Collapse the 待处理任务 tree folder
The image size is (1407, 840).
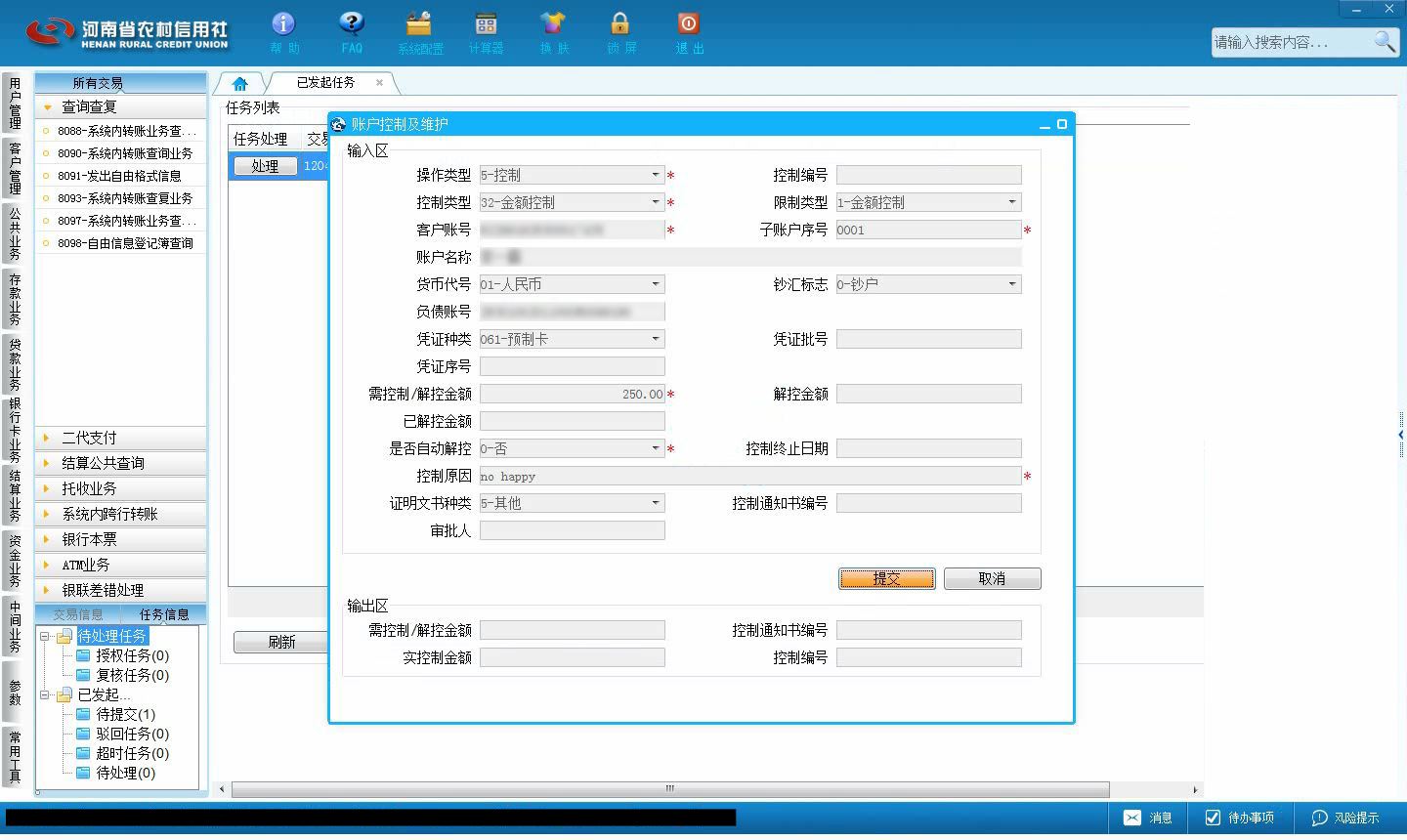(x=44, y=636)
